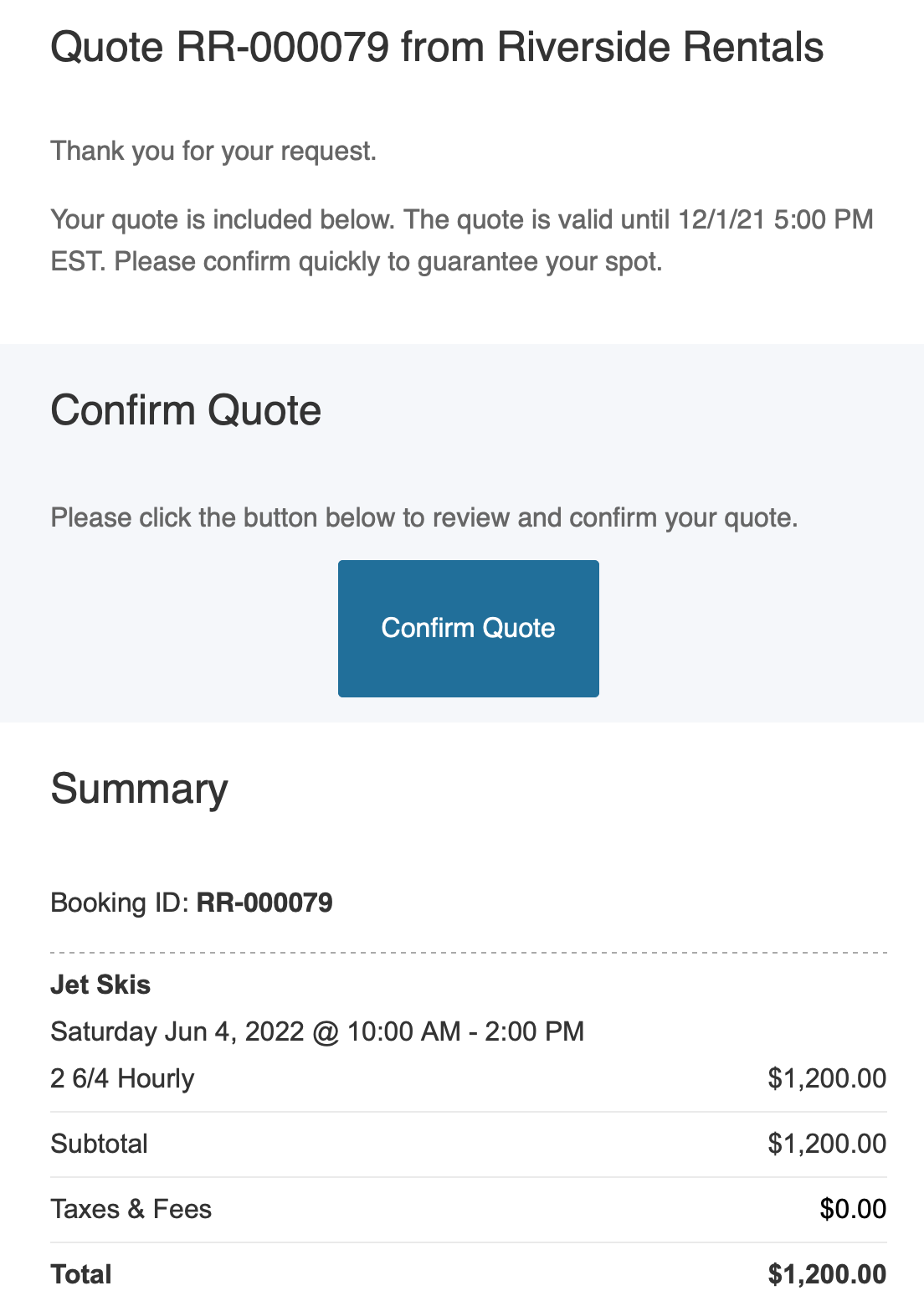This screenshot has width=924, height=1296.
Task: Click the 2 6/4 Hourly rate line
Action: coord(122,1078)
